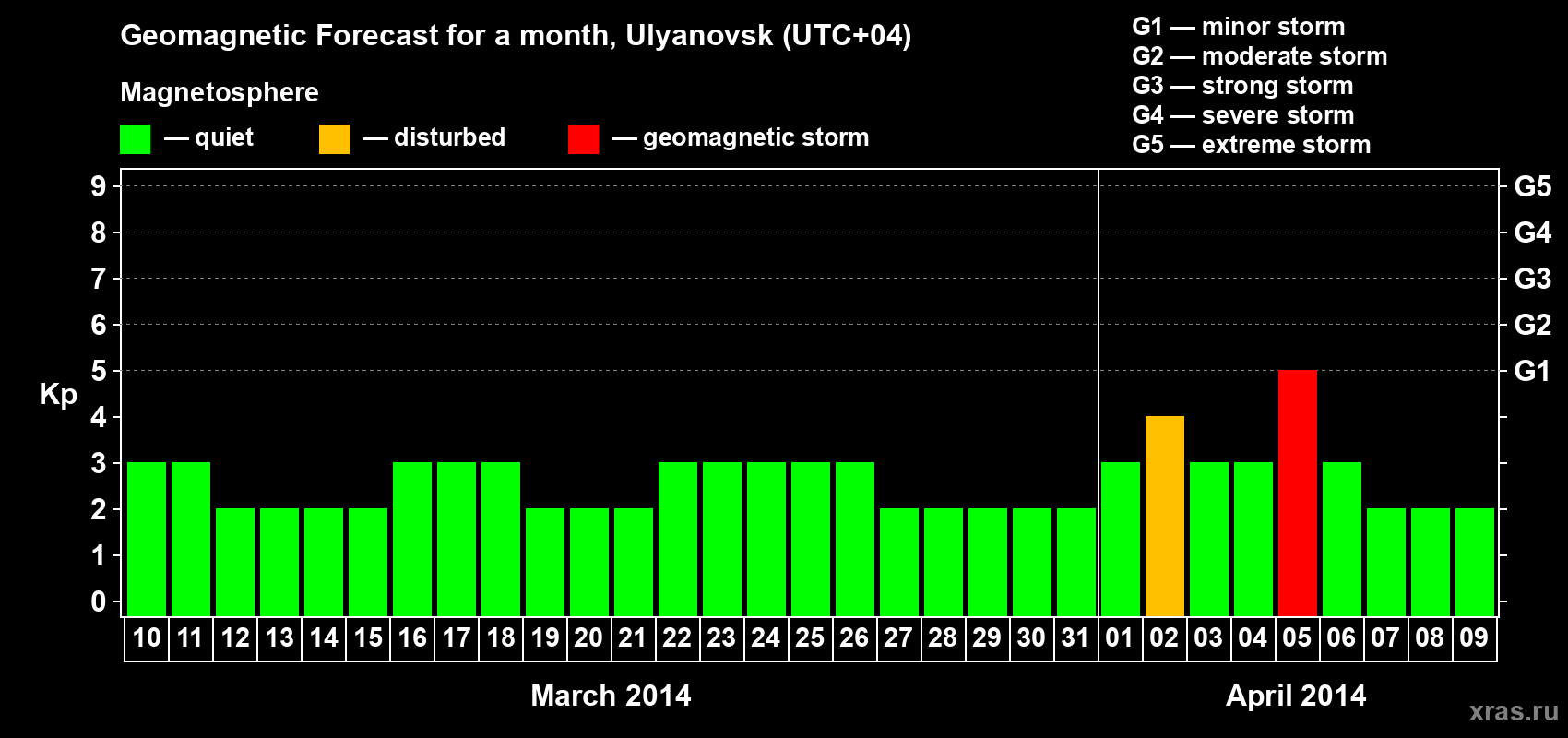The height and width of the screenshot is (738, 1568).
Task: Select the green bar for March 10
Action: pyautogui.click(x=147, y=539)
